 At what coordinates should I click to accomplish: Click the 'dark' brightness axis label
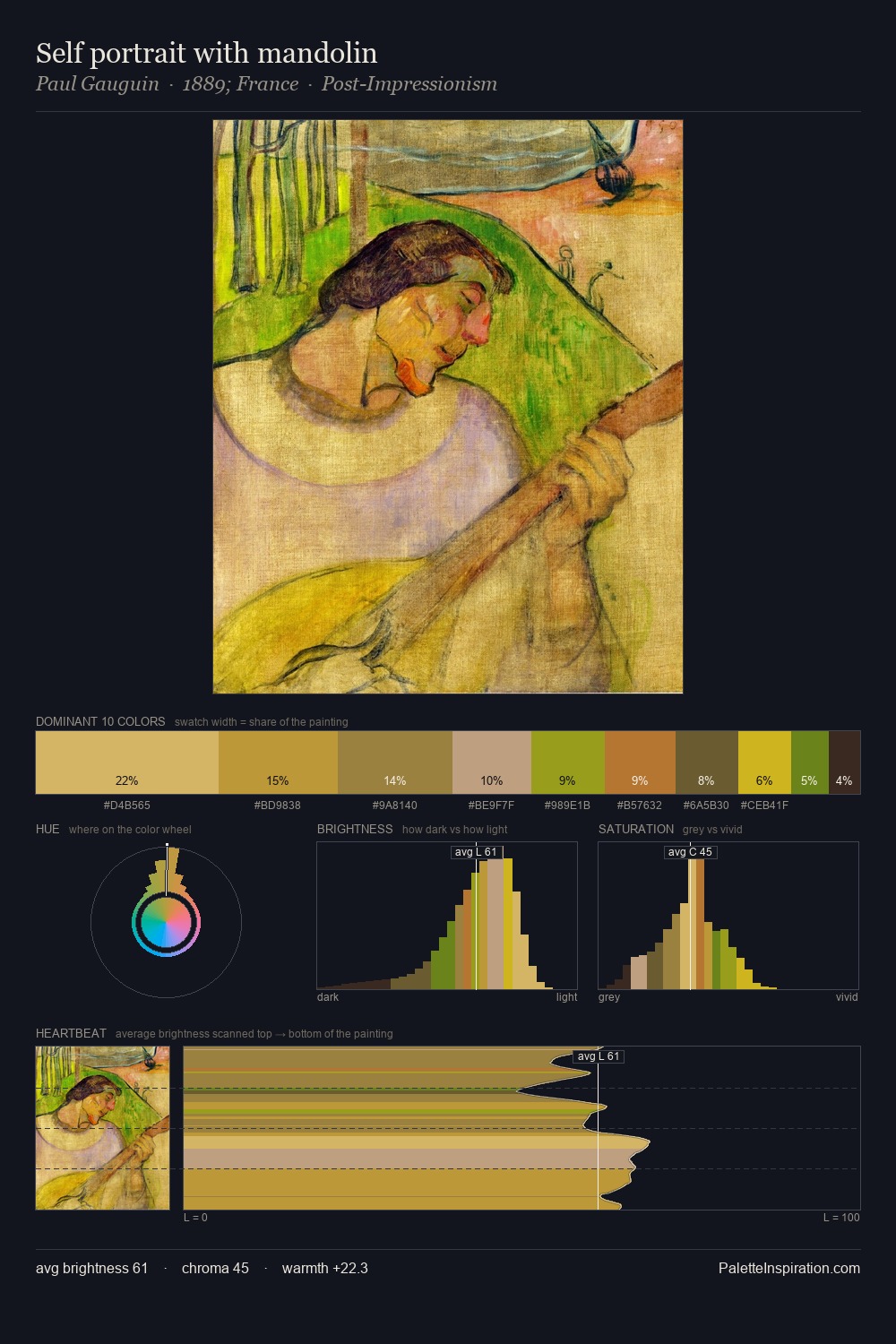328,997
